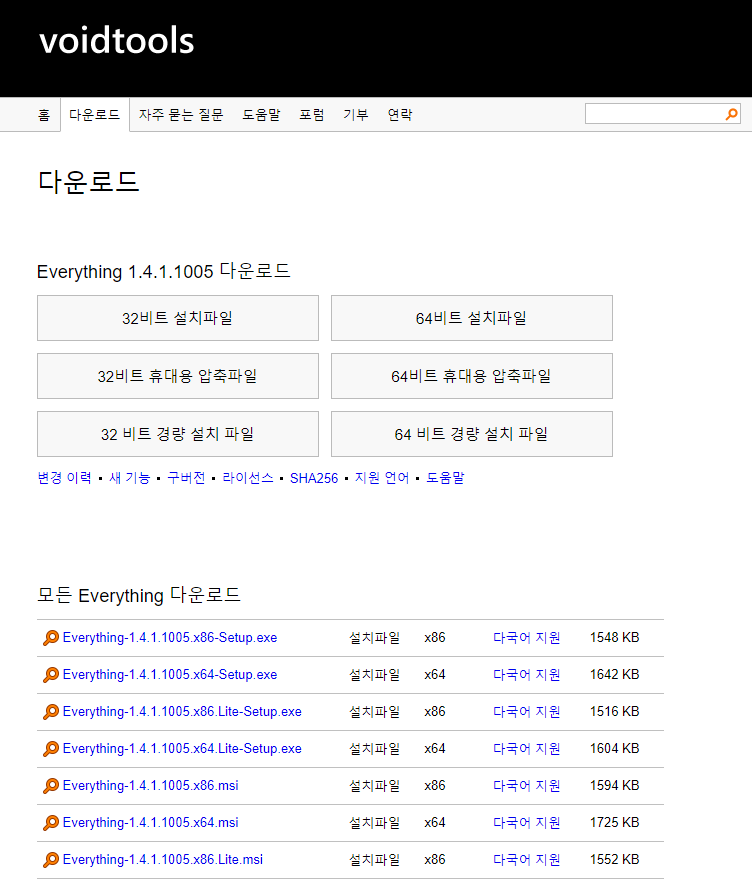Open 다국어 지원 in x86.msi row
Viewport: 752px width, 881px height.
(527, 785)
